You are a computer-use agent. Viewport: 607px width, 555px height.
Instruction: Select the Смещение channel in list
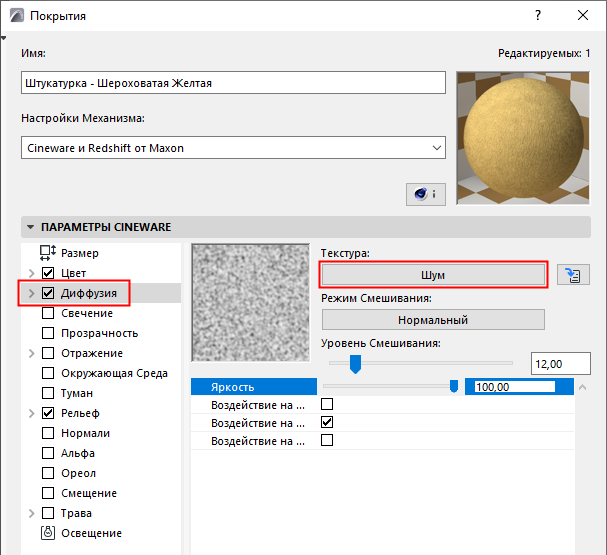(x=89, y=493)
